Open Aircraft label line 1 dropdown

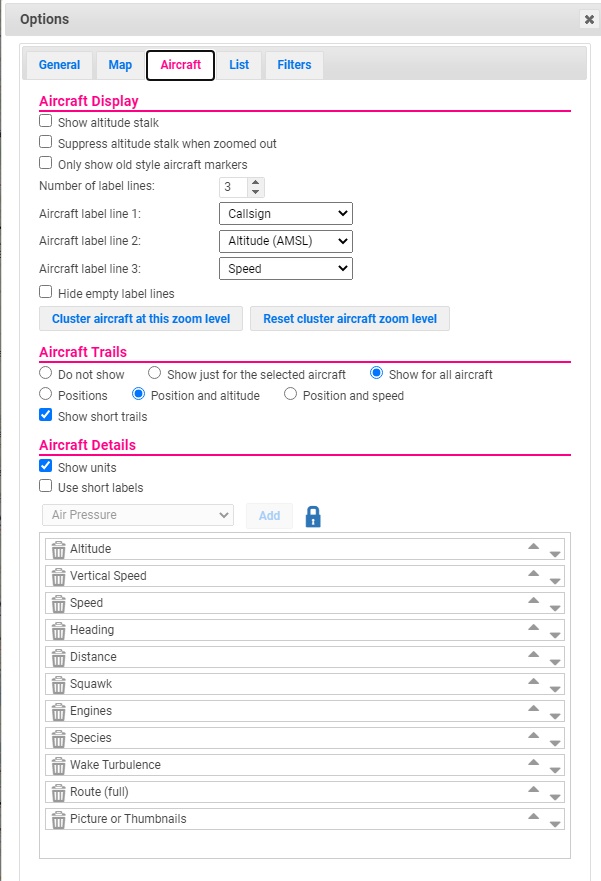coord(286,214)
